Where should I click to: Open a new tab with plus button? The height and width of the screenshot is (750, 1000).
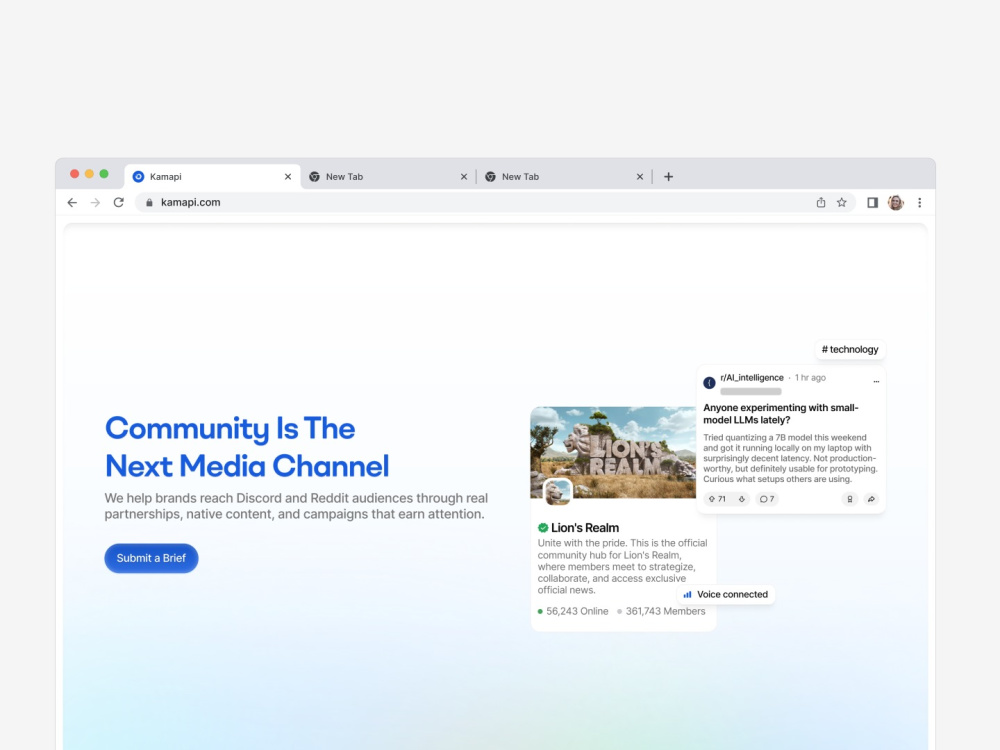click(x=668, y=177)
